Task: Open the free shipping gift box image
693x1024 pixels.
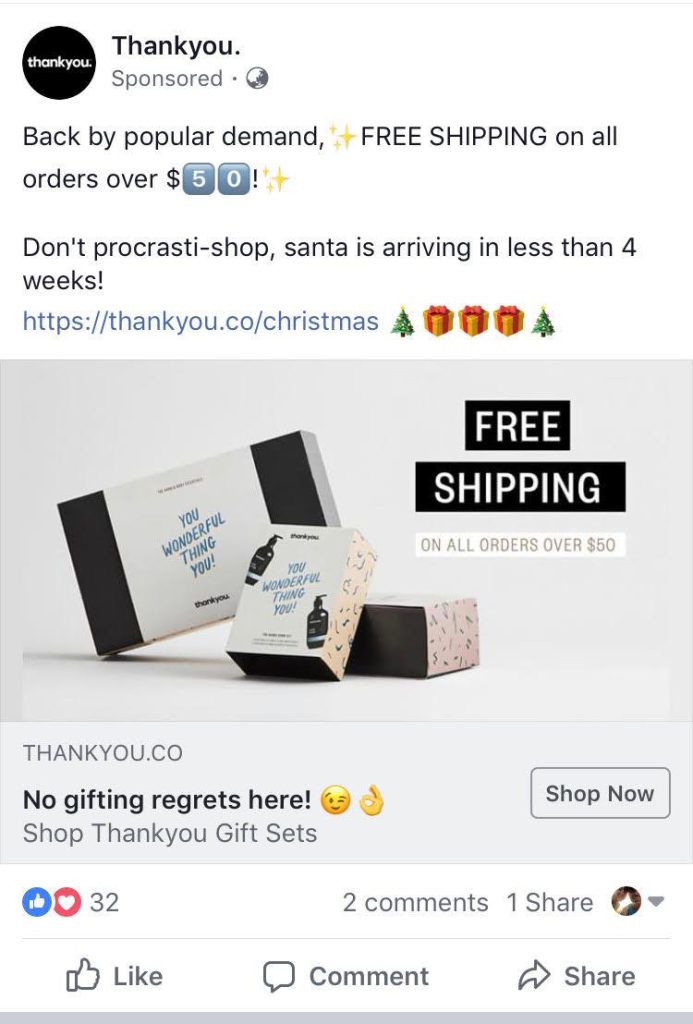Action: (x=346, y=541)
